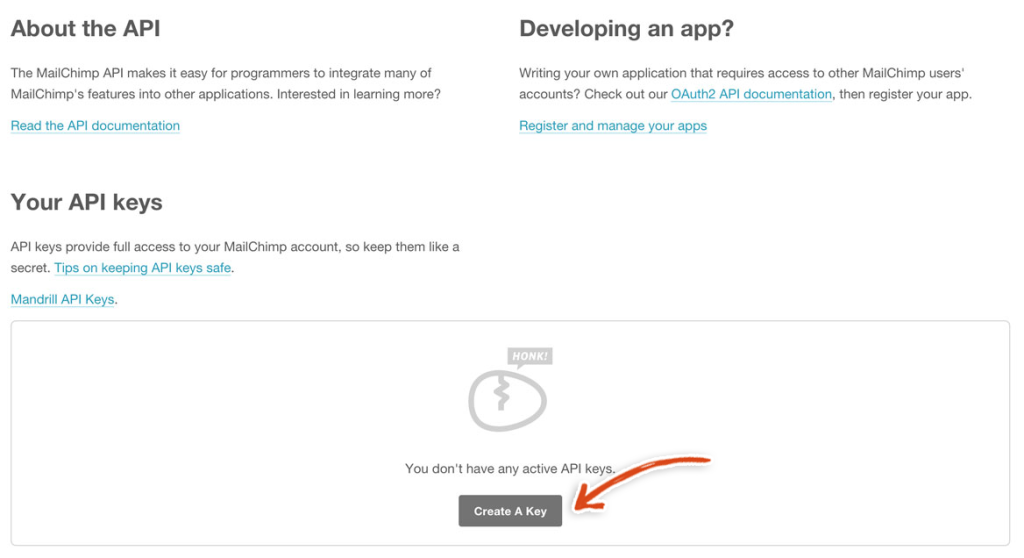Select the Your API keys heading
1024x558 pixels.
click(87, 203)
